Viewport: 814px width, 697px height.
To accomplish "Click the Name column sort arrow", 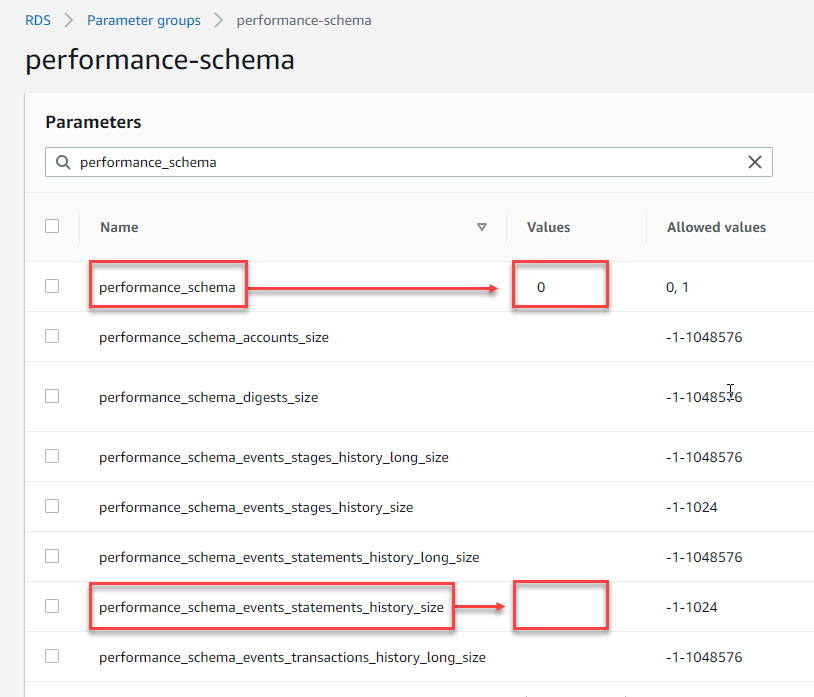I will click(x=482, y=227).
